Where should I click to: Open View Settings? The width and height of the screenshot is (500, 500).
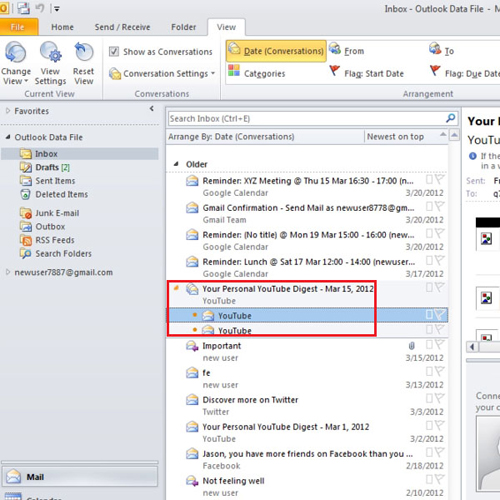[50, 63]
